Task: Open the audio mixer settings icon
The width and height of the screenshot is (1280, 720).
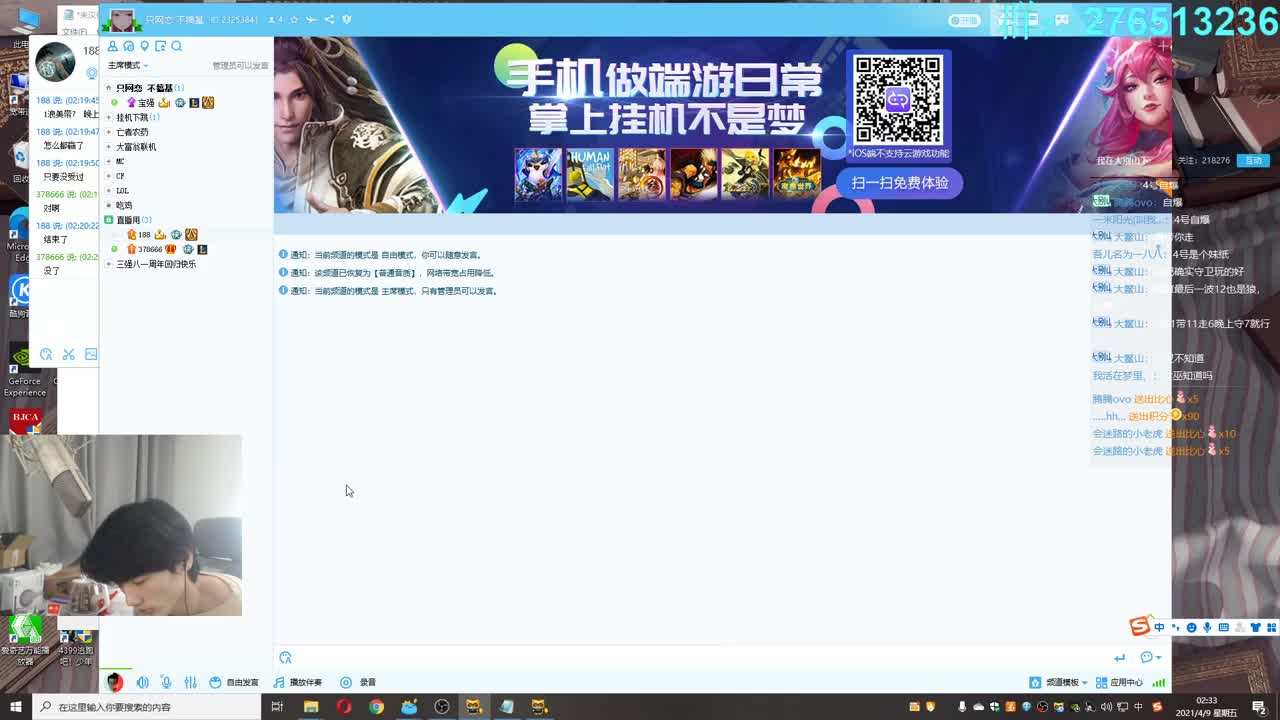Action: pos(192,682)
